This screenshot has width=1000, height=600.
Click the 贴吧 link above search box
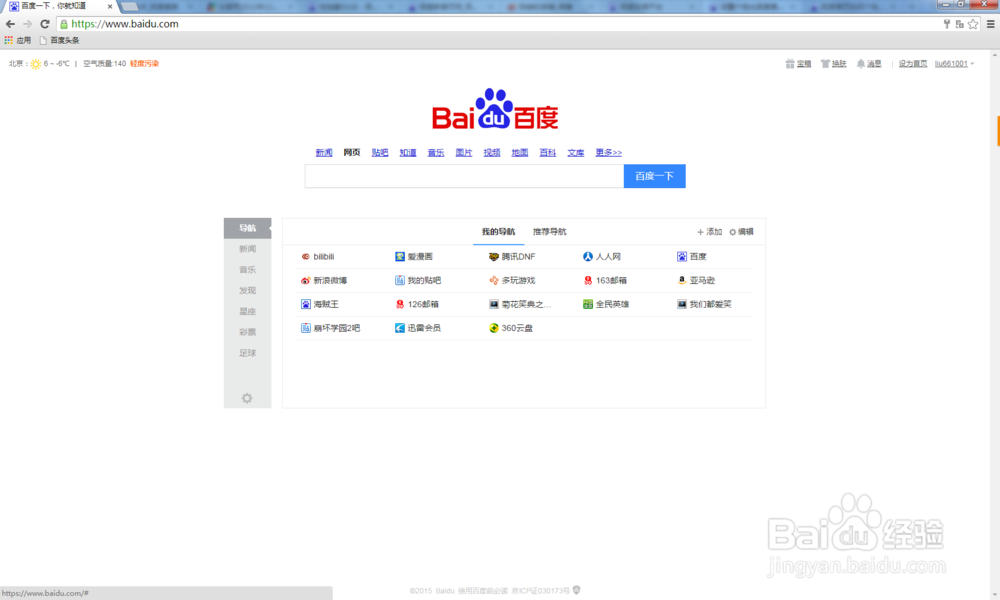click(x=380, y=152)
